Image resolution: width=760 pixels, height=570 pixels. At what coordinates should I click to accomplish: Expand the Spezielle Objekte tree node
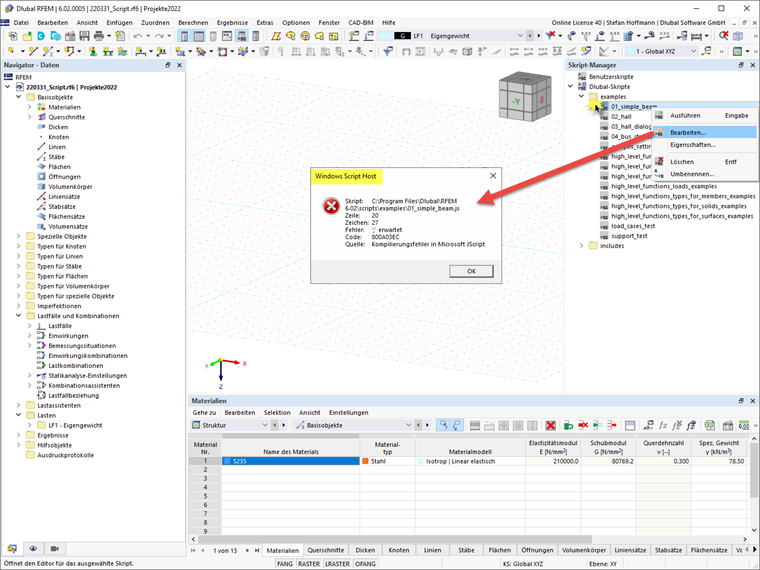18,237
